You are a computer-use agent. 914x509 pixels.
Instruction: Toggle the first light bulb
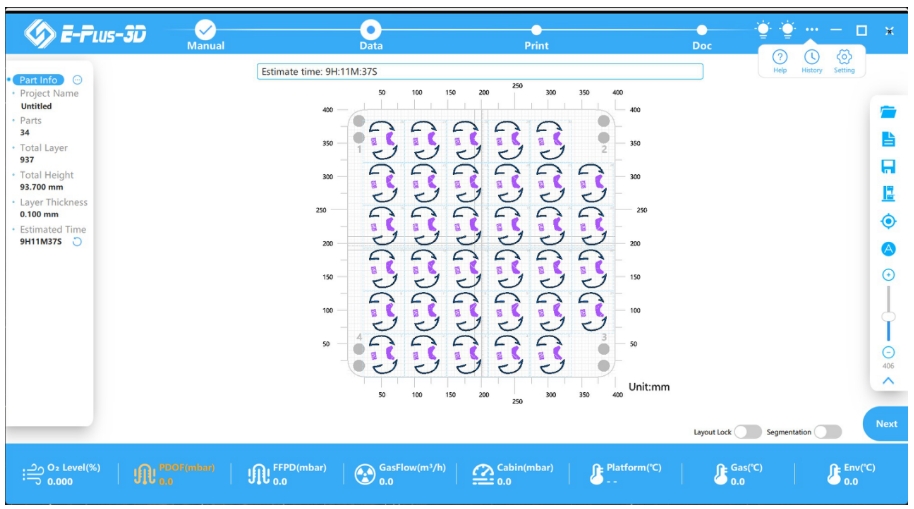pos(763,30)
